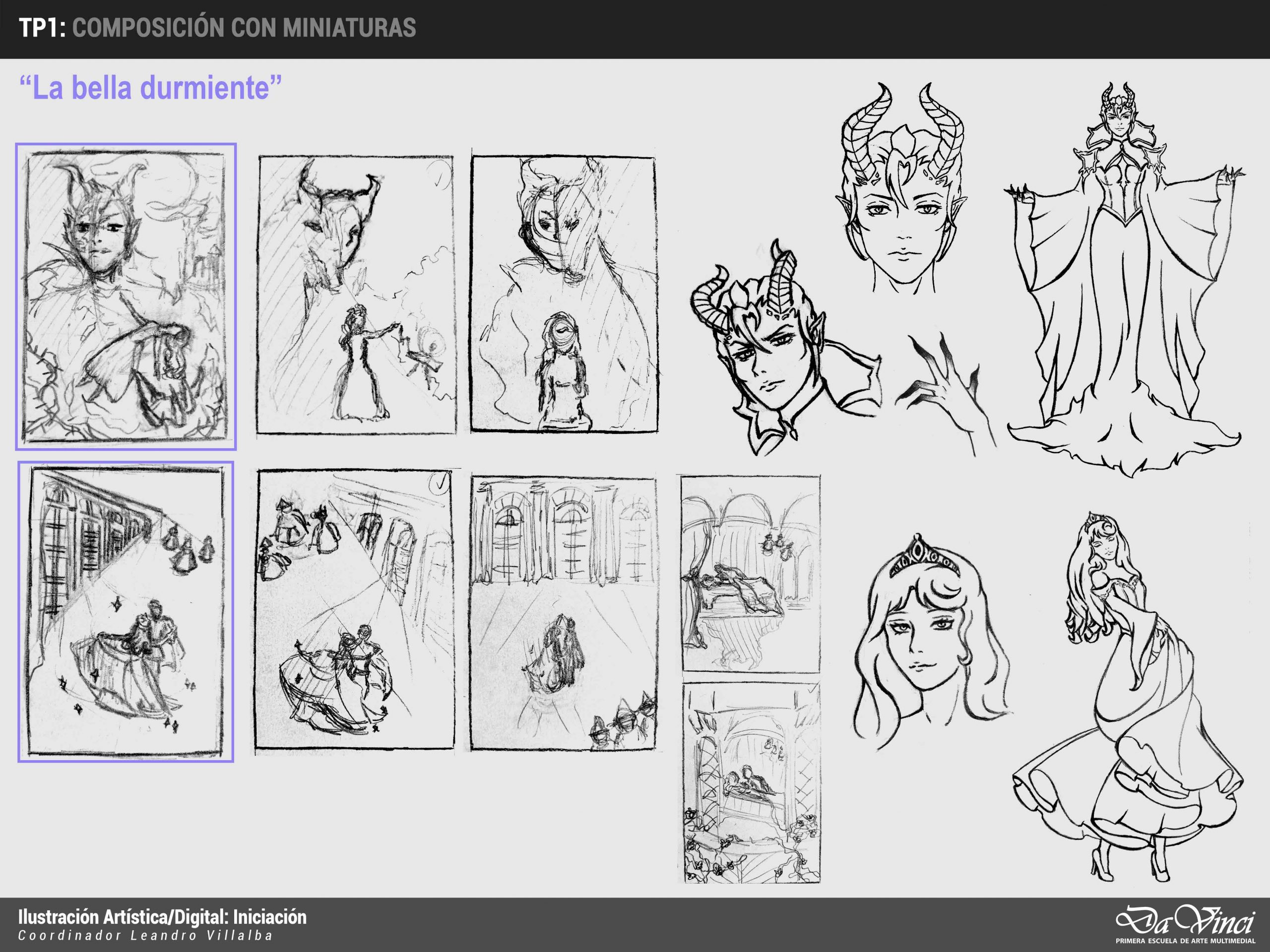
Task: Click the highlighted horned villain closeup thumbnail
Action: [126, 296]
